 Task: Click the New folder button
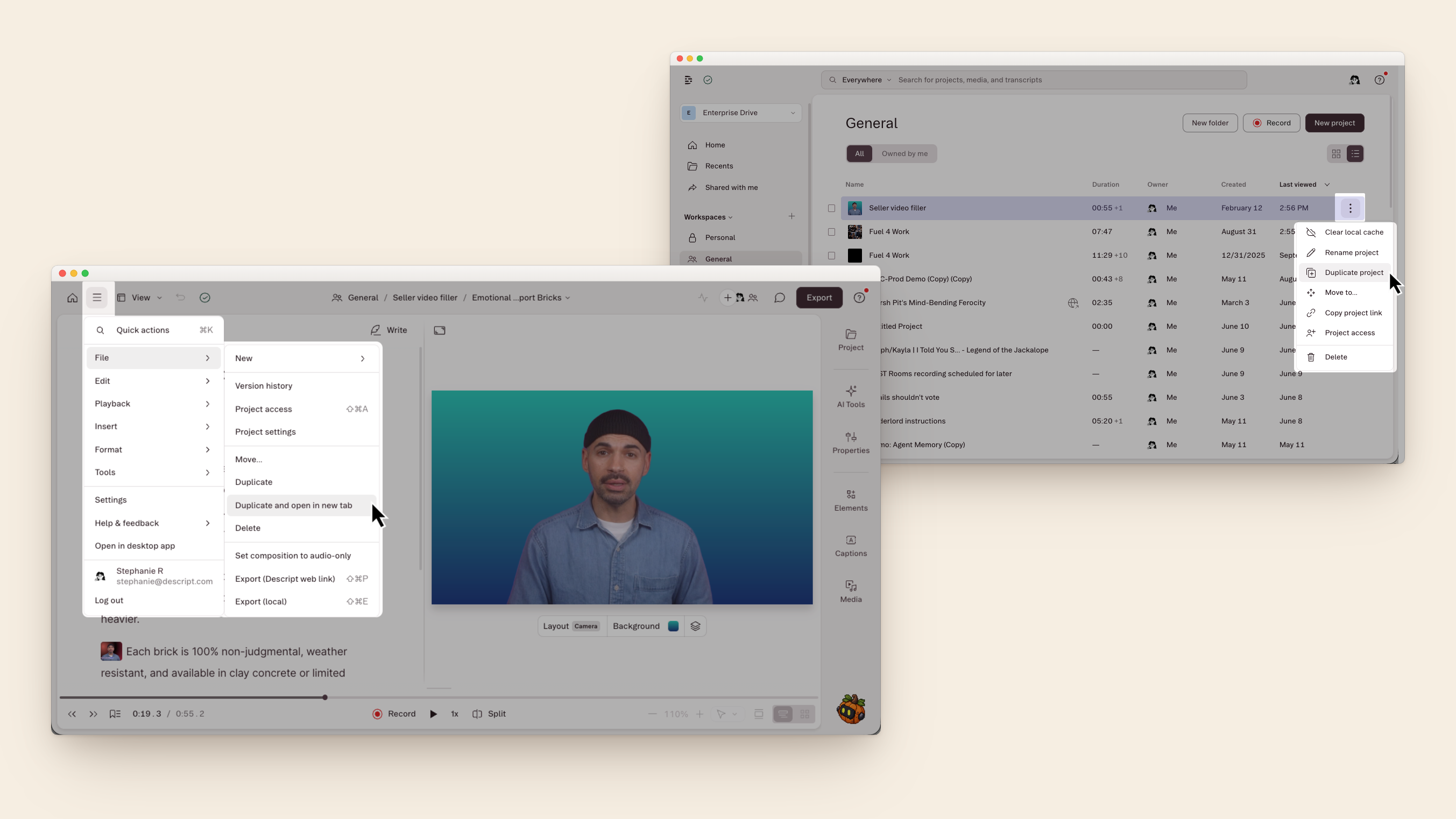pos(1210,123)
